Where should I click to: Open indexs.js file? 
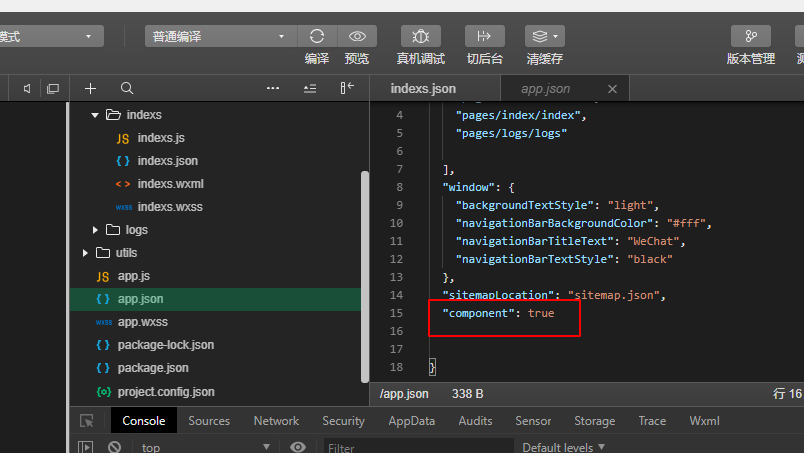[161, 138]
